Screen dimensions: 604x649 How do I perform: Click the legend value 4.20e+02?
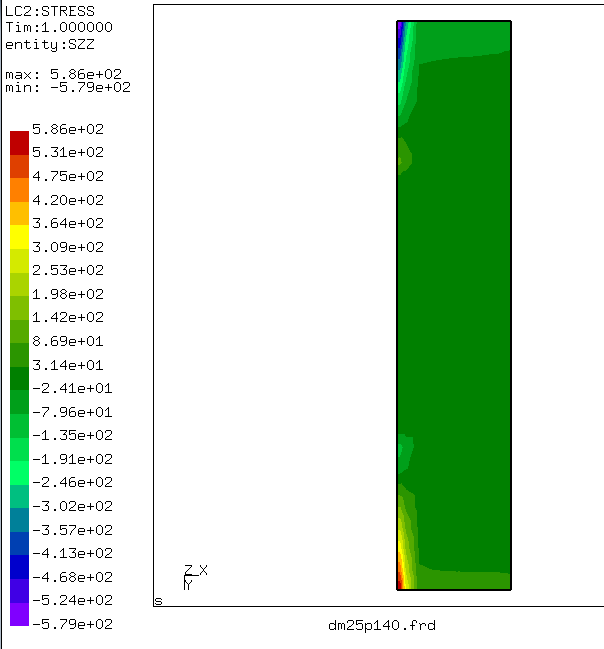68,200
